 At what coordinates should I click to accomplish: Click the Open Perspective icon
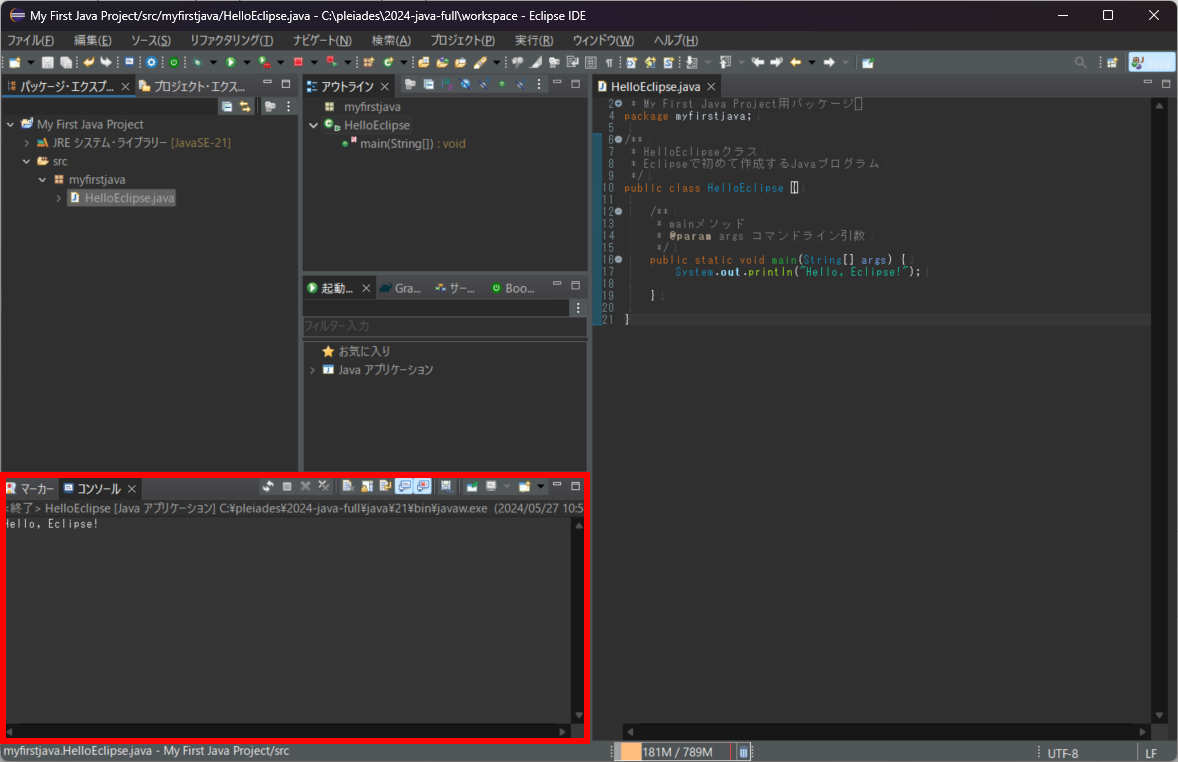click(1112, 62)
